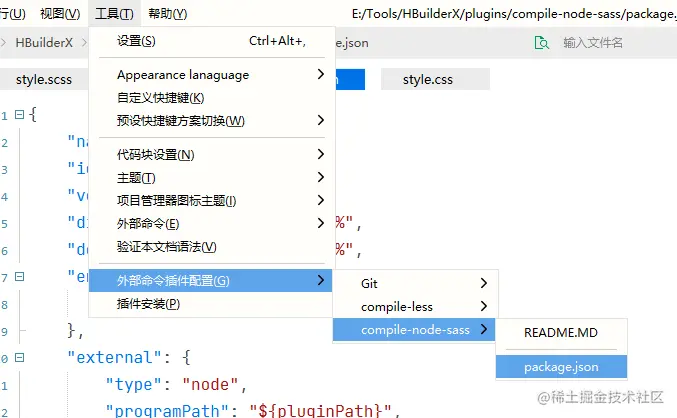Select compile-node-sass submenu item
The height and width of the screenshot is (418, 677).
[x=414, y=330]
